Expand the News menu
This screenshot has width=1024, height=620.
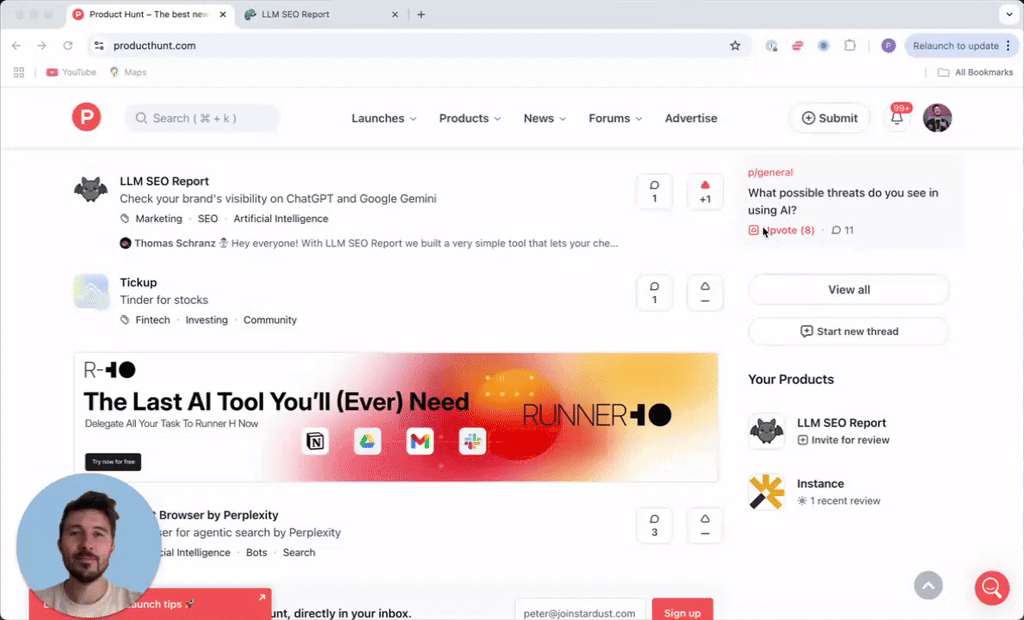[545, 118]
